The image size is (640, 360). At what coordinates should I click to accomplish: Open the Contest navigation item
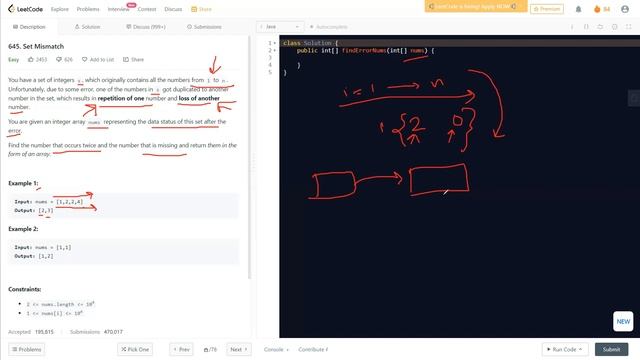[147, 9]
